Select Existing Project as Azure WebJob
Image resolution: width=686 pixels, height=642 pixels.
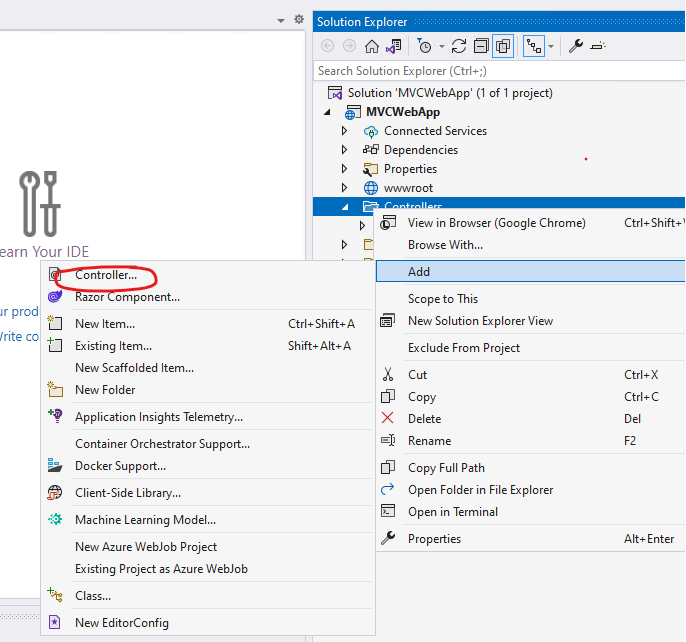(x=161, y=569)
